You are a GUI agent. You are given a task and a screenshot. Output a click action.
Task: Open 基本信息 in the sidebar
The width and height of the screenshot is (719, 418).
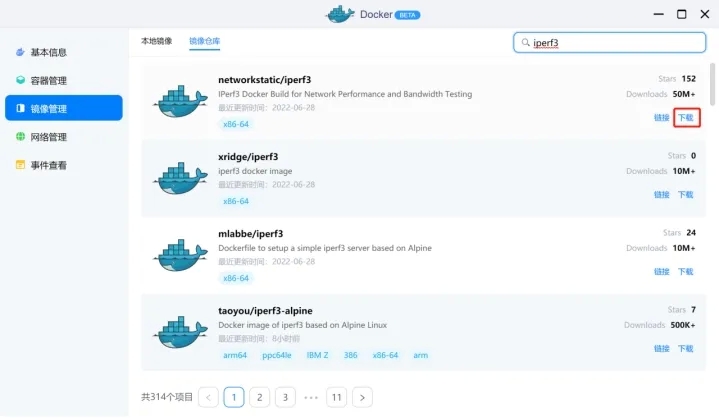tap(64, 52)
